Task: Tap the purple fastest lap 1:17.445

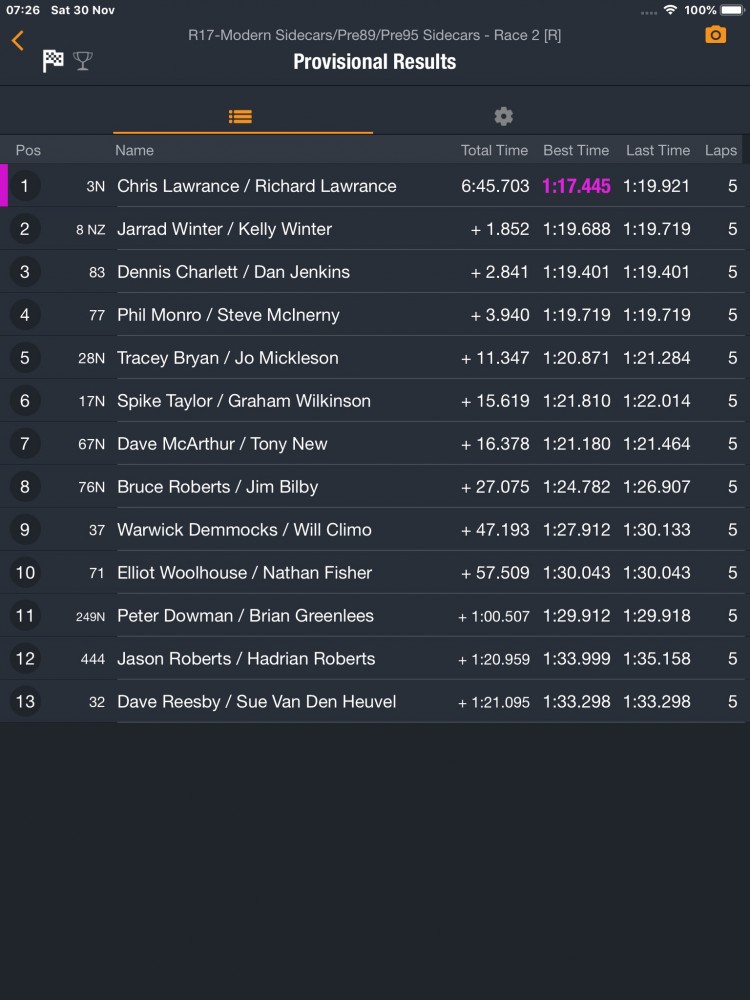Action: click(x=576, y=186)
